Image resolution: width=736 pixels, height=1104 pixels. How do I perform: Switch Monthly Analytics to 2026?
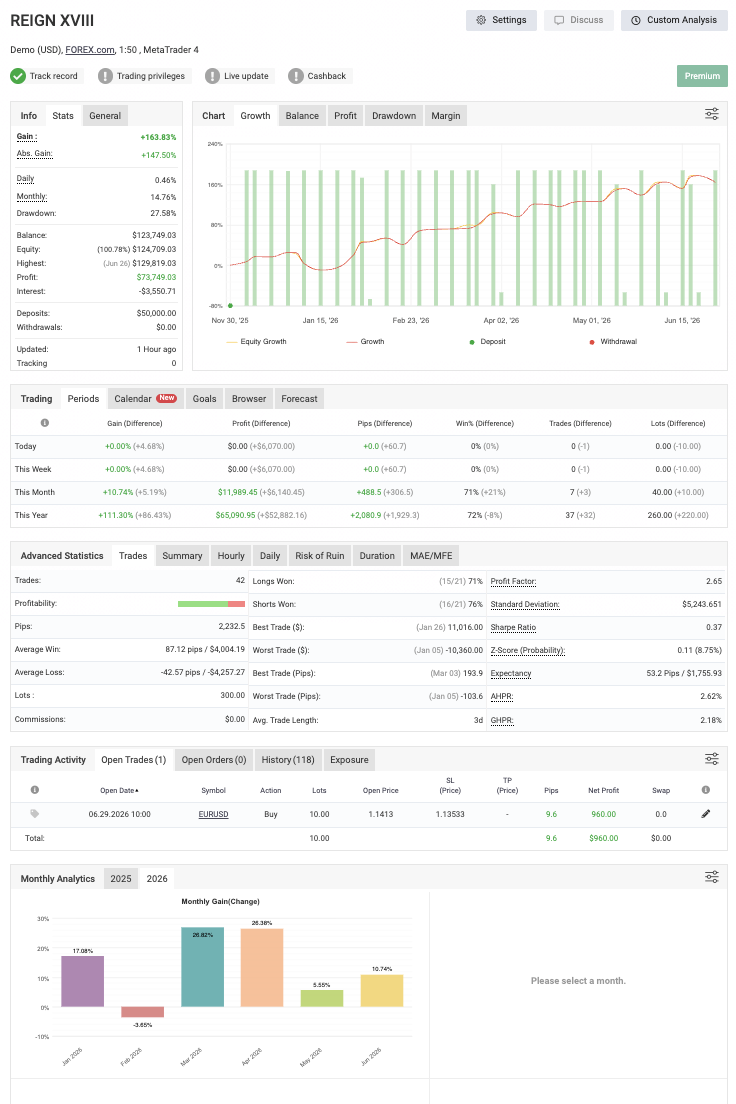click(157, 879)
